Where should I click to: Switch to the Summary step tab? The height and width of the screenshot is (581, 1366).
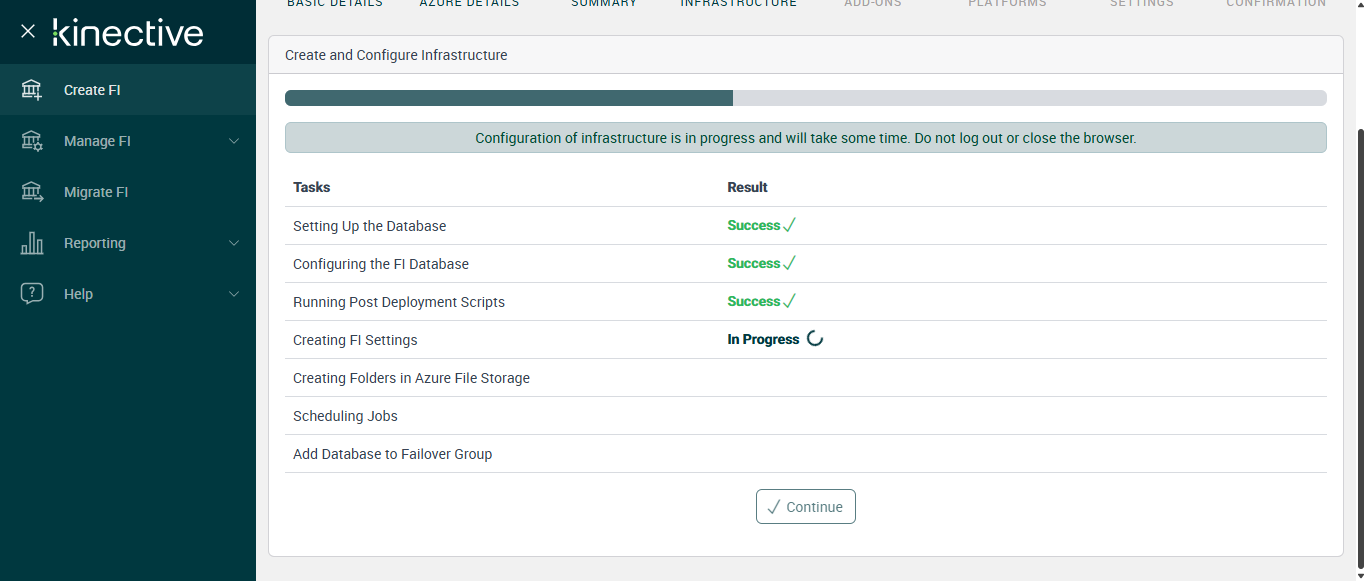coord(604,4)
